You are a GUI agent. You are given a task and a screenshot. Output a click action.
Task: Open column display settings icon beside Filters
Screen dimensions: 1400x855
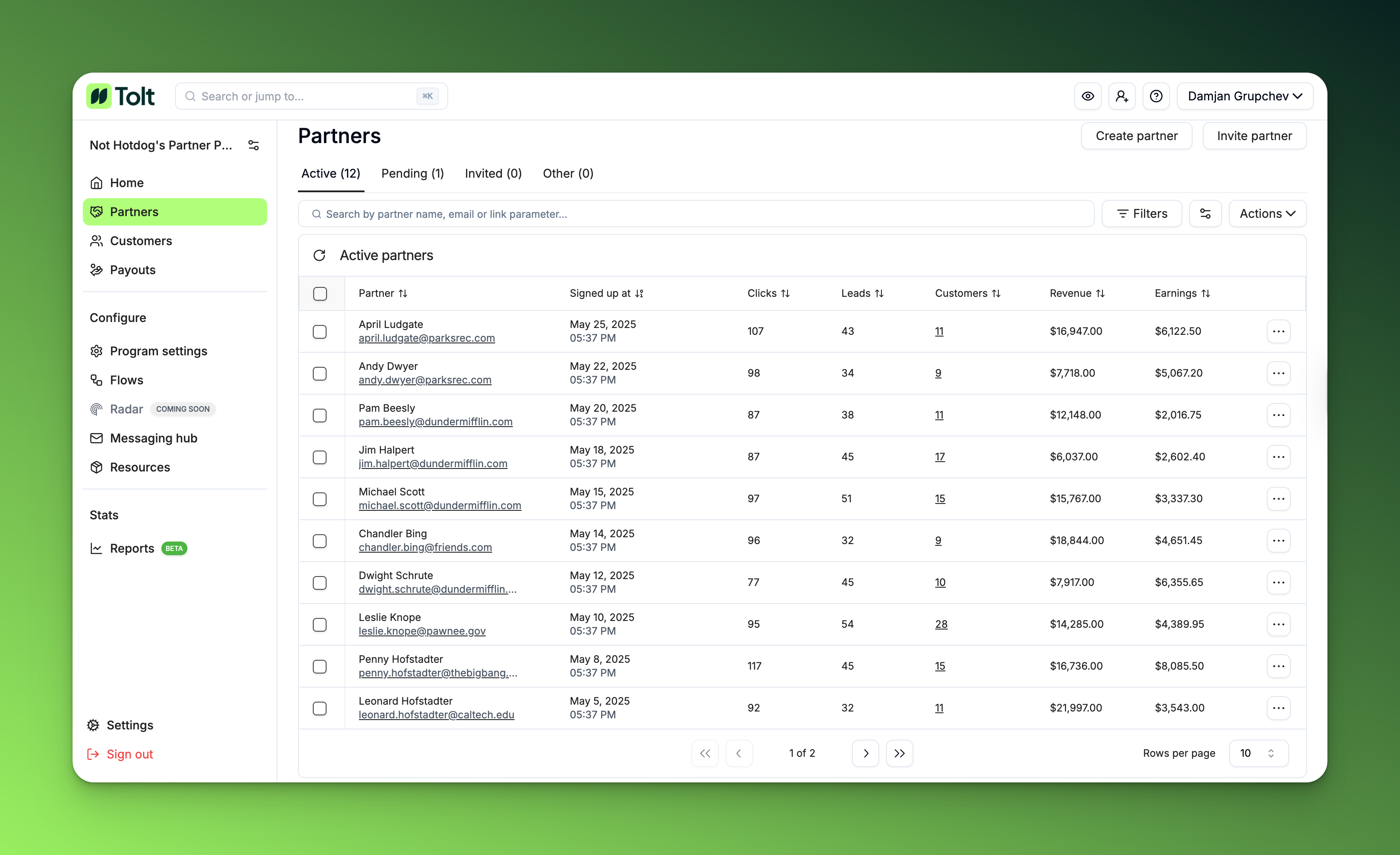coord(1205,214)
